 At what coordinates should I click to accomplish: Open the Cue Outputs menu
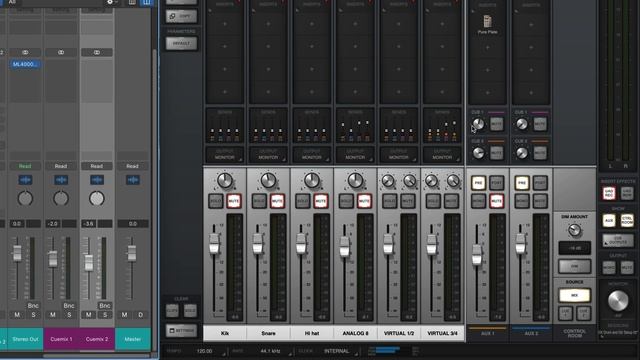618,240
